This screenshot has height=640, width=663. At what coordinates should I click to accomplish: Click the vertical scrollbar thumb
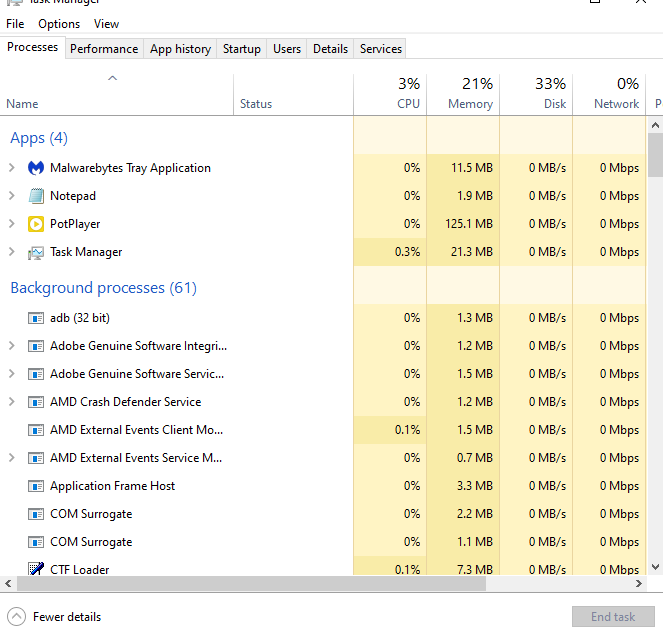[655, 155]
